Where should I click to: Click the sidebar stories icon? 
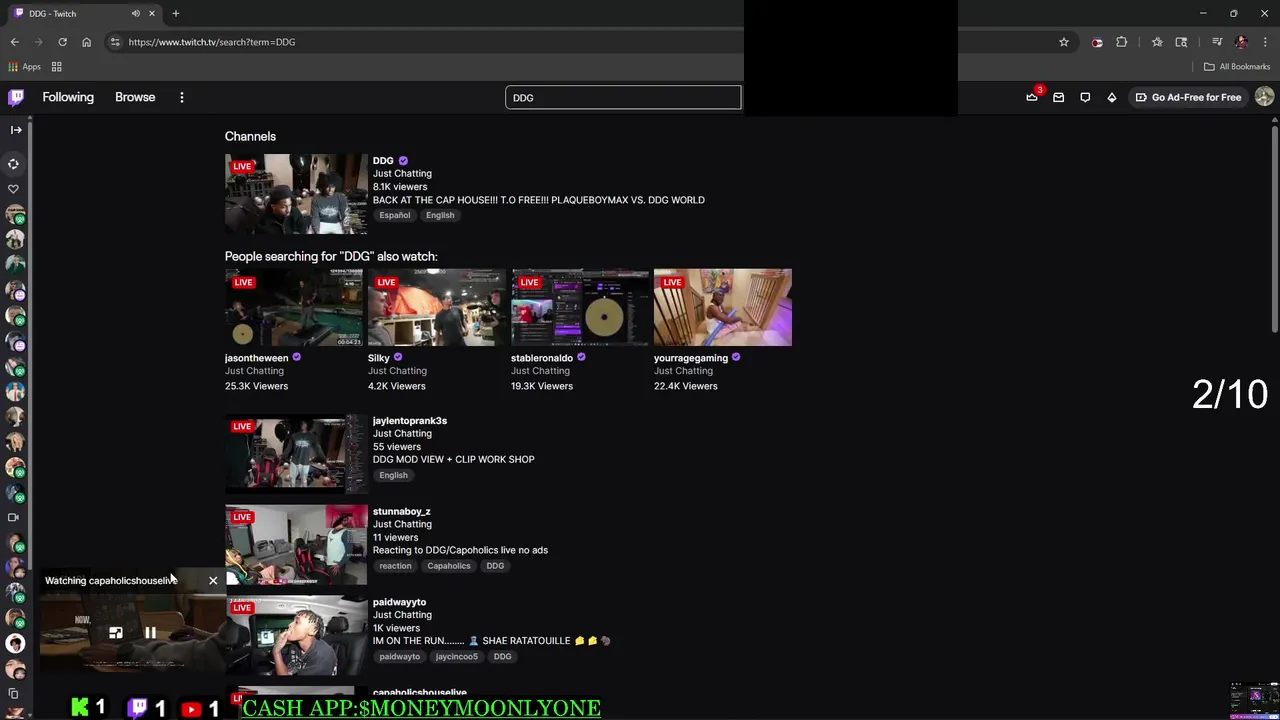click(13, 163)
